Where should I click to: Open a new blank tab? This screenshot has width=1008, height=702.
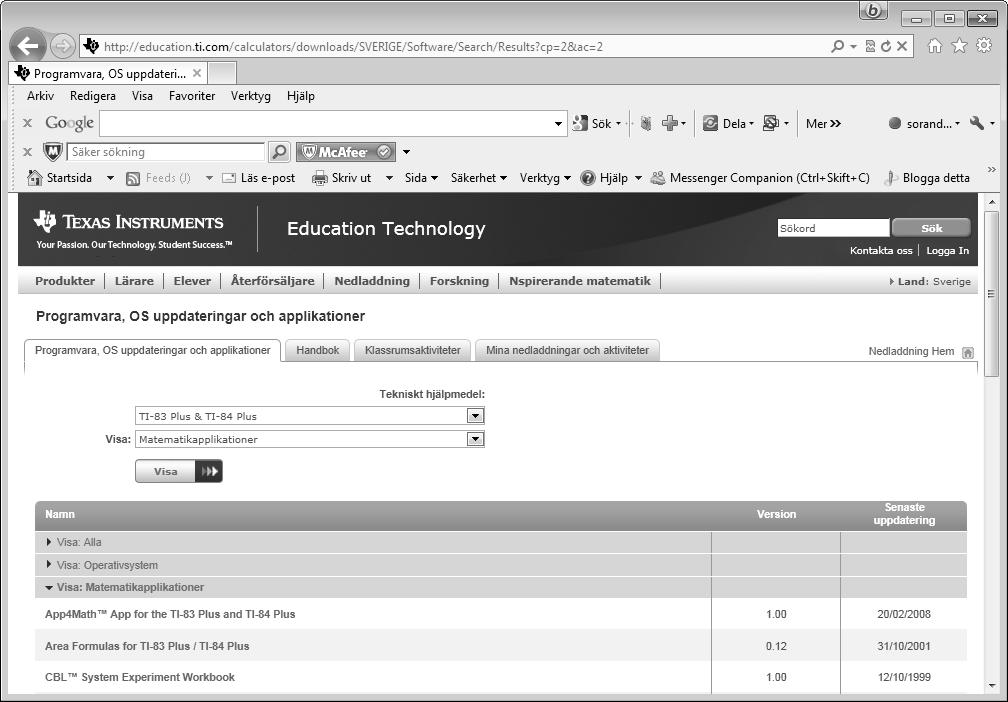click(x=222, y=73)
